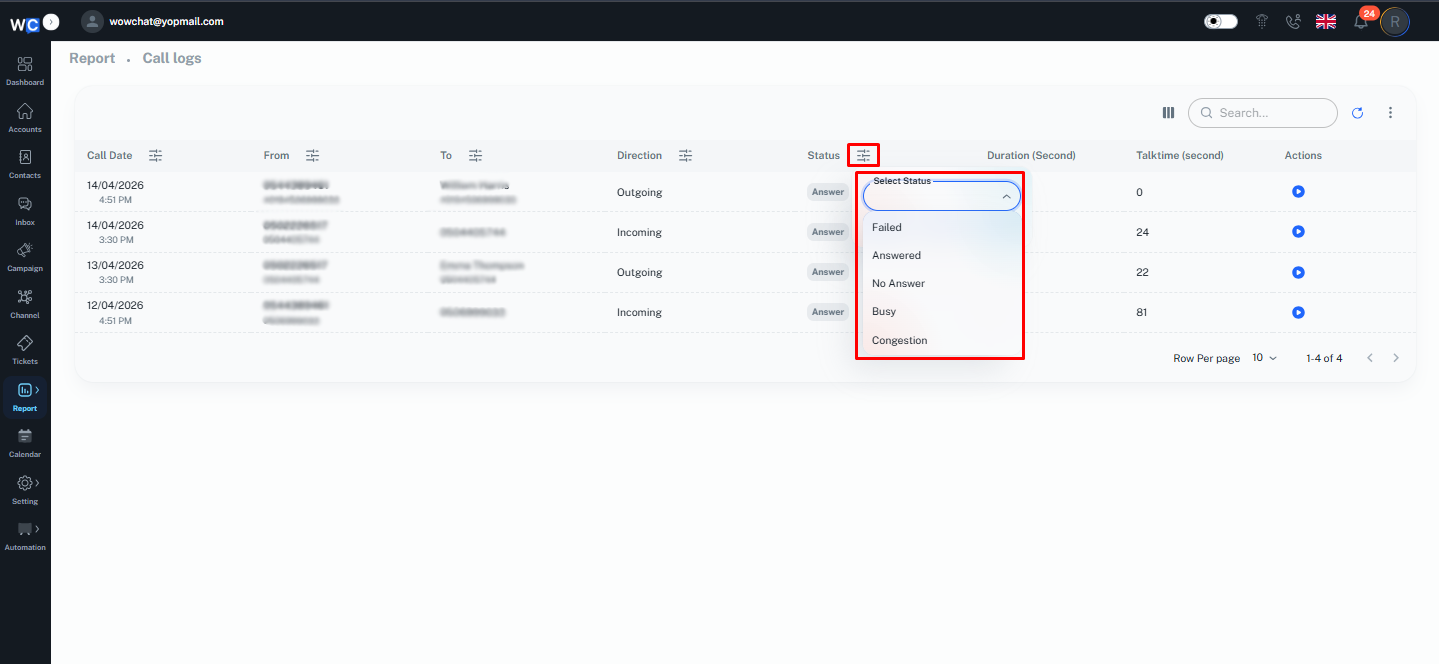This screenshot has width=1439, height=664.
Task: Play recording for 14/04/2026 4:51 PM call
Action: point(1298,191)
